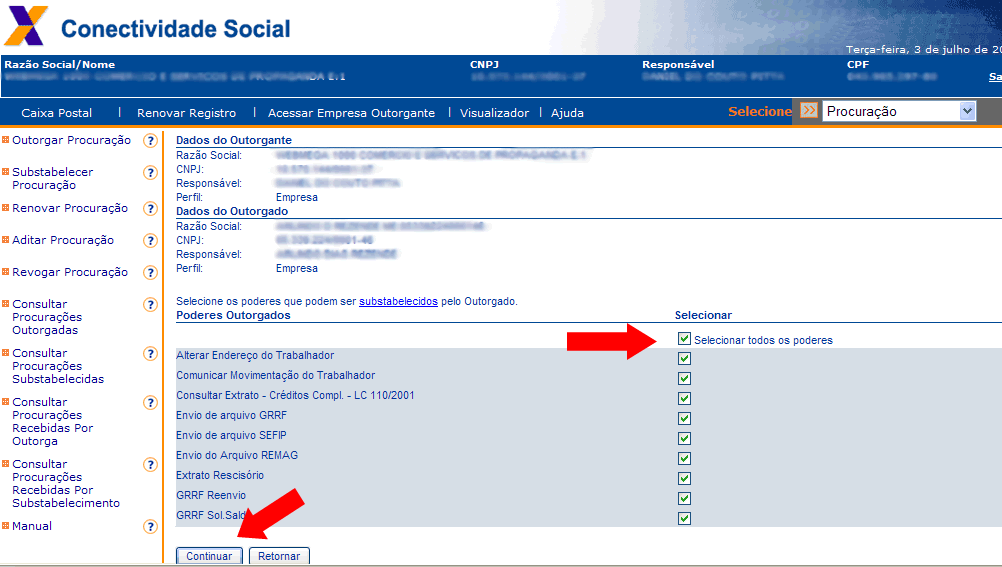This screenshot has width=1002, height=567.
Task: Uncheck Envio de arquivo SEFIP checkbox
Action: point(684,439)
